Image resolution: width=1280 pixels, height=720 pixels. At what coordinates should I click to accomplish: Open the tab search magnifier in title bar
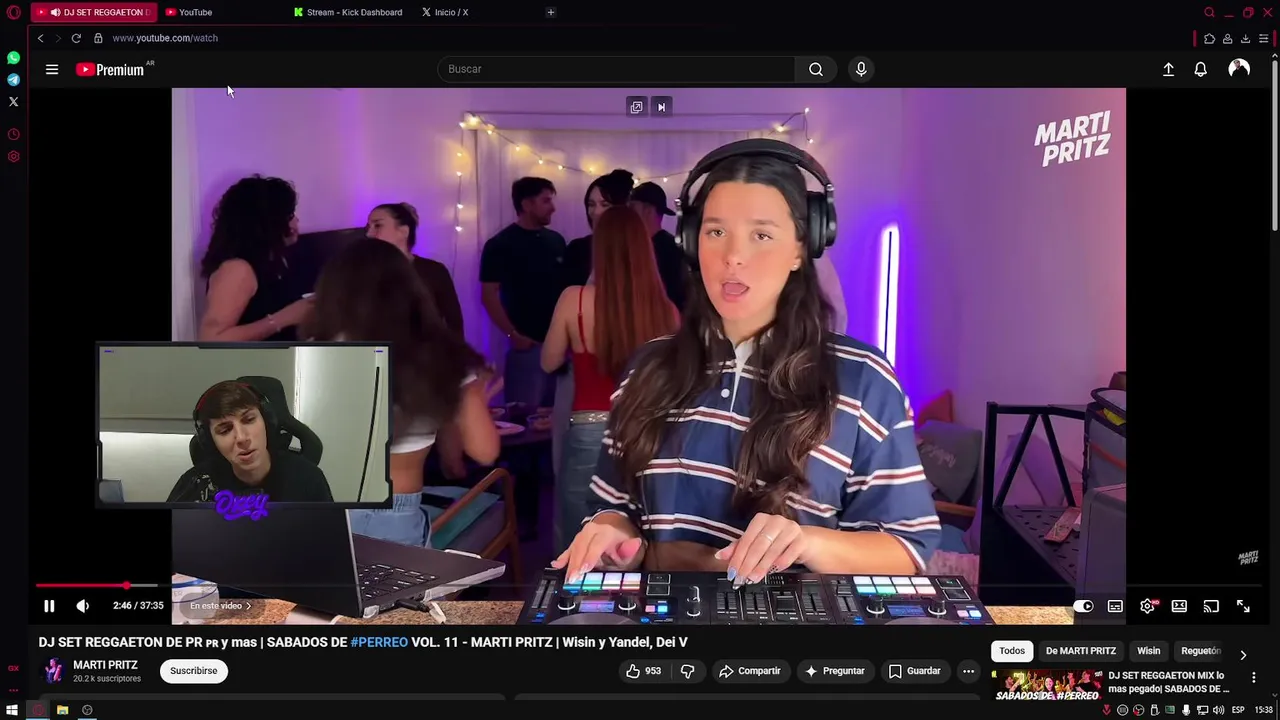coord(1209,12)
